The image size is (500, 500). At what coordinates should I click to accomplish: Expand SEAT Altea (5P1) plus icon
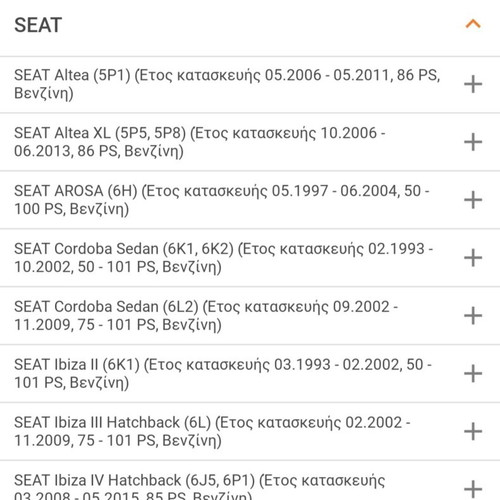(x=473, y=84)
